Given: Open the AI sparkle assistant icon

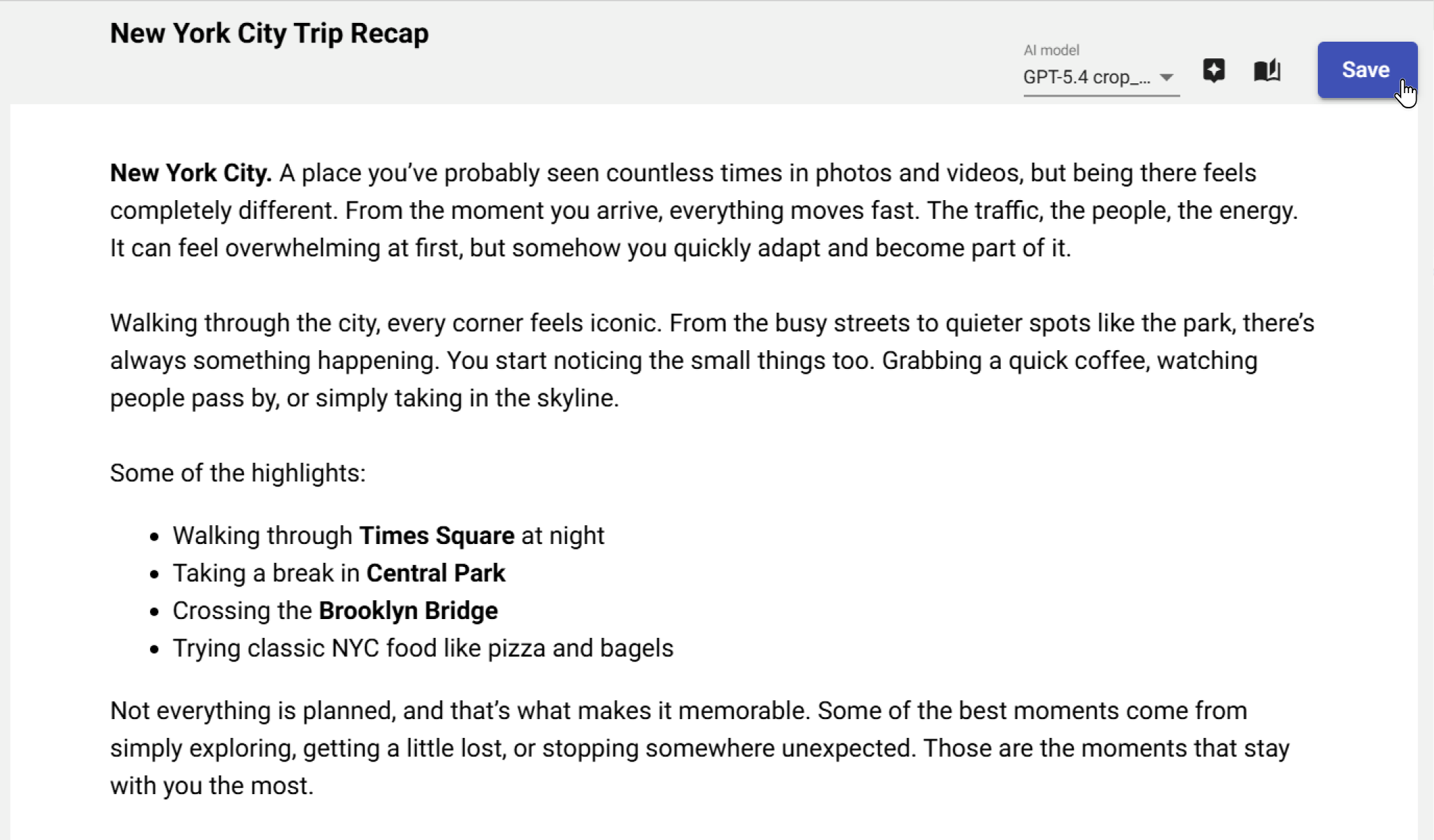Looking at the screenshot, I should pyautogui.click(x=1214, y=70).
